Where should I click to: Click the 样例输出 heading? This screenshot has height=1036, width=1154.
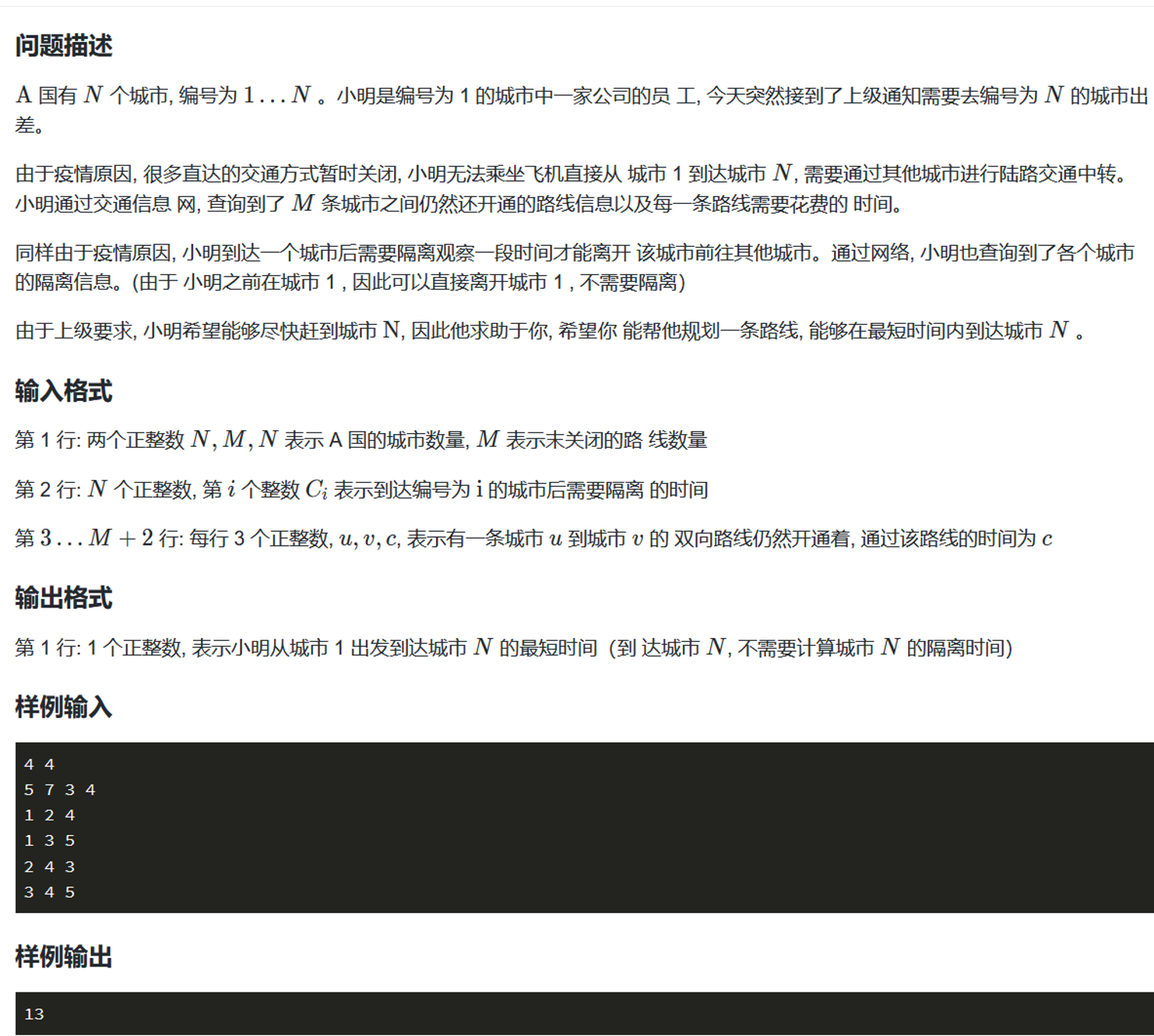pos(63,957)
